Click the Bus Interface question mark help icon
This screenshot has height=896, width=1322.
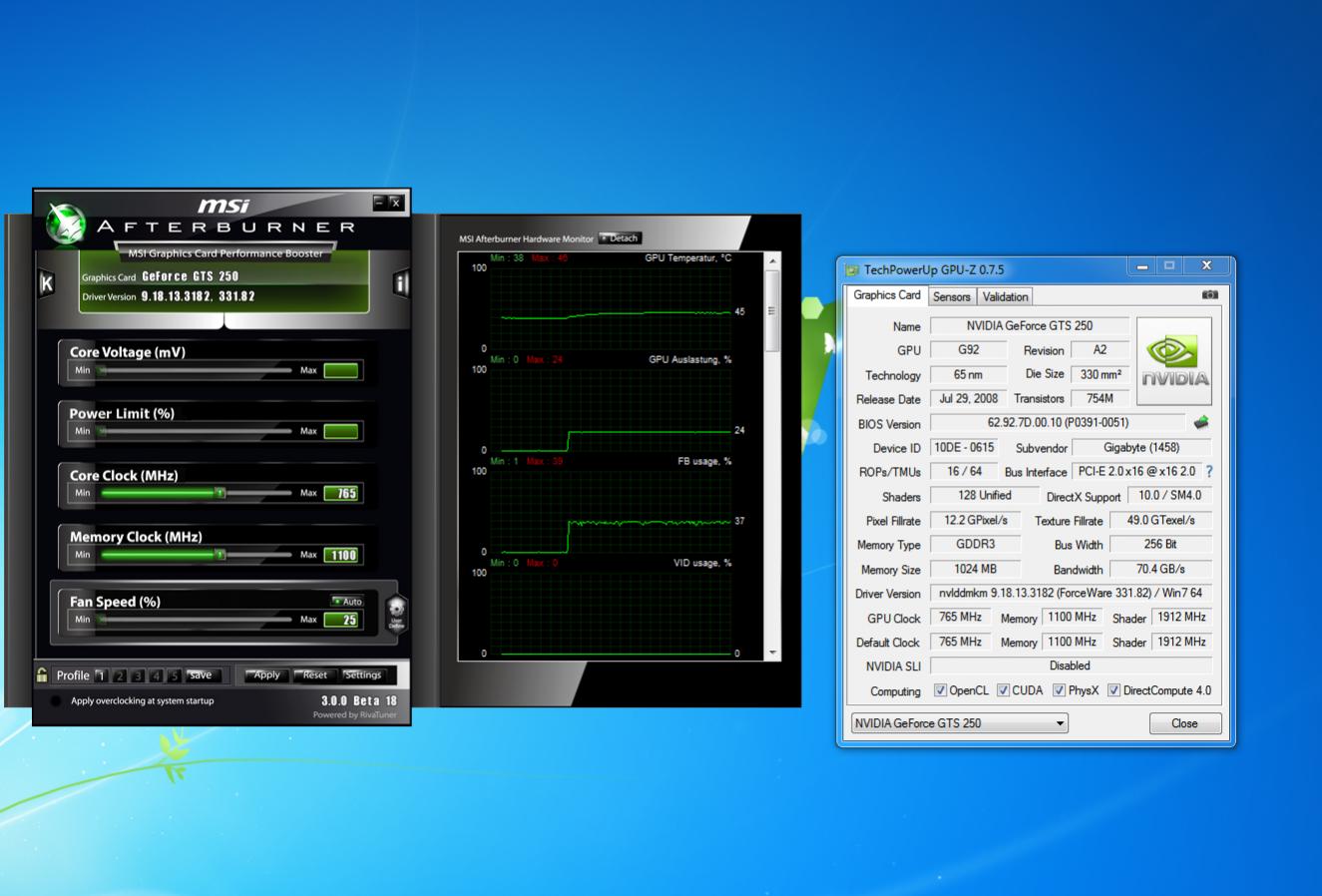click(x=1209, y=471)
